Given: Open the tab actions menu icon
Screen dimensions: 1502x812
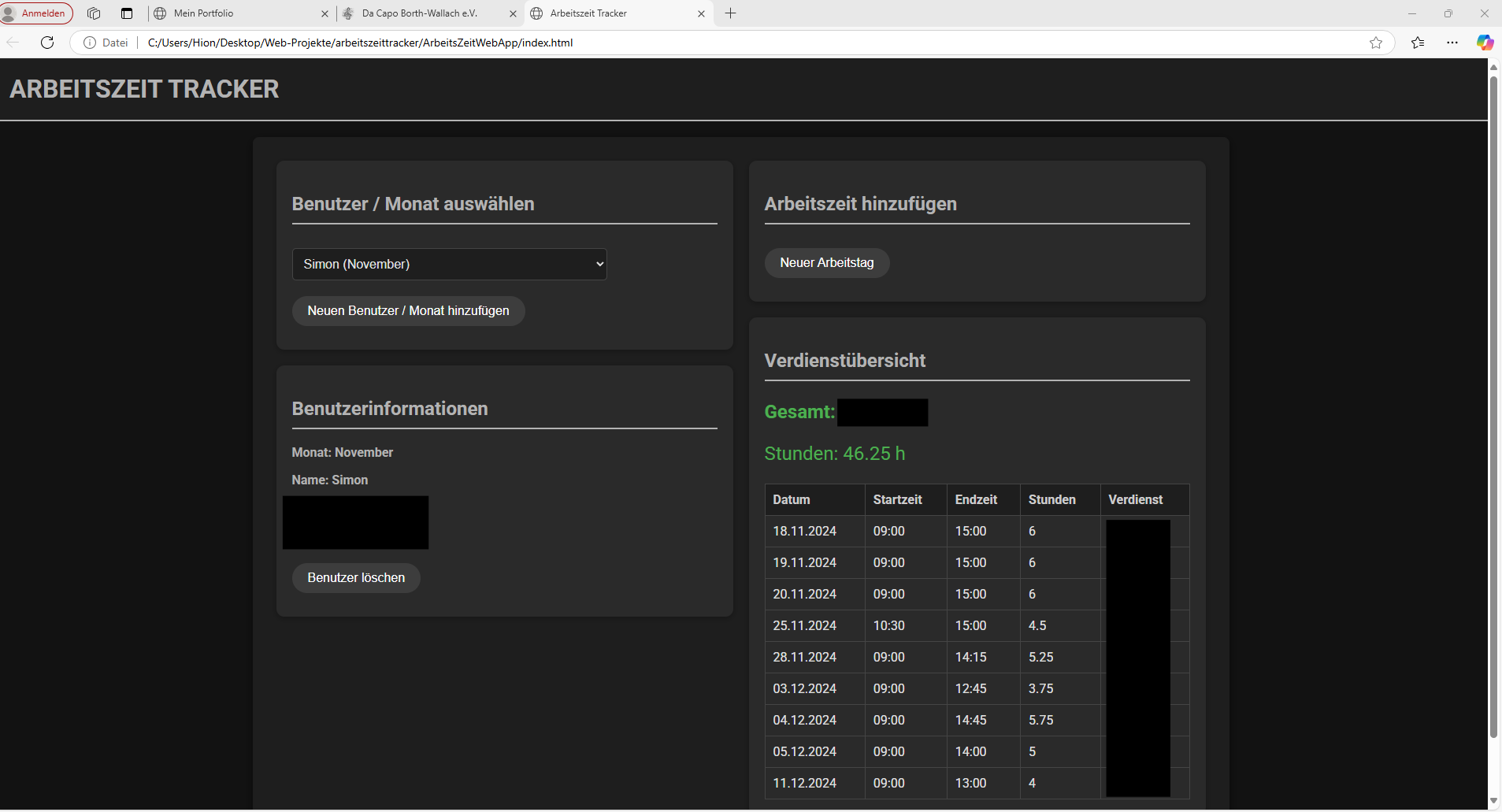Looking at the screenshot, I should coord(127,13).
